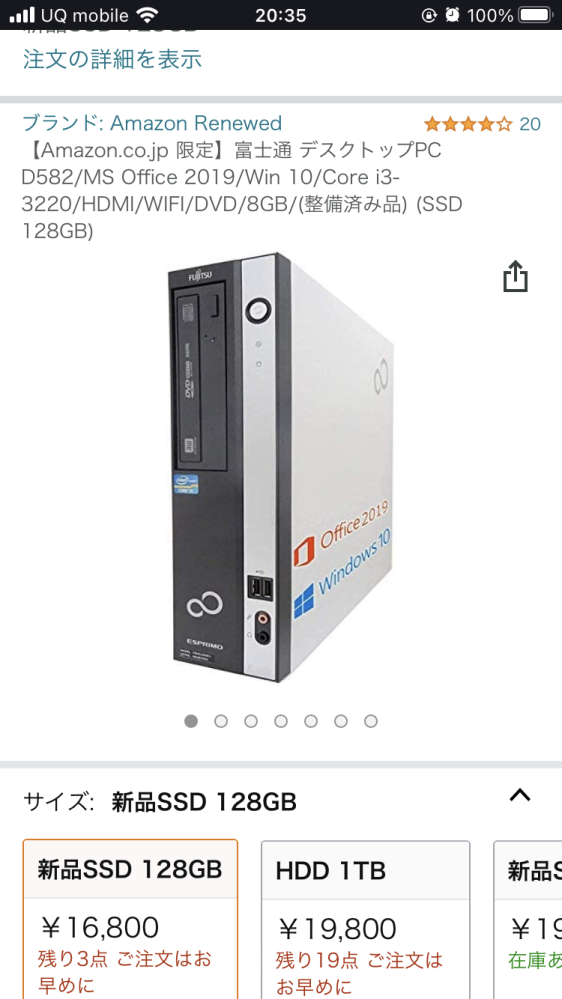This screenshot has height=999, width=562.
Task: Tap the Fujitsu desktop PC product image
Action: [x=281, y=468]
